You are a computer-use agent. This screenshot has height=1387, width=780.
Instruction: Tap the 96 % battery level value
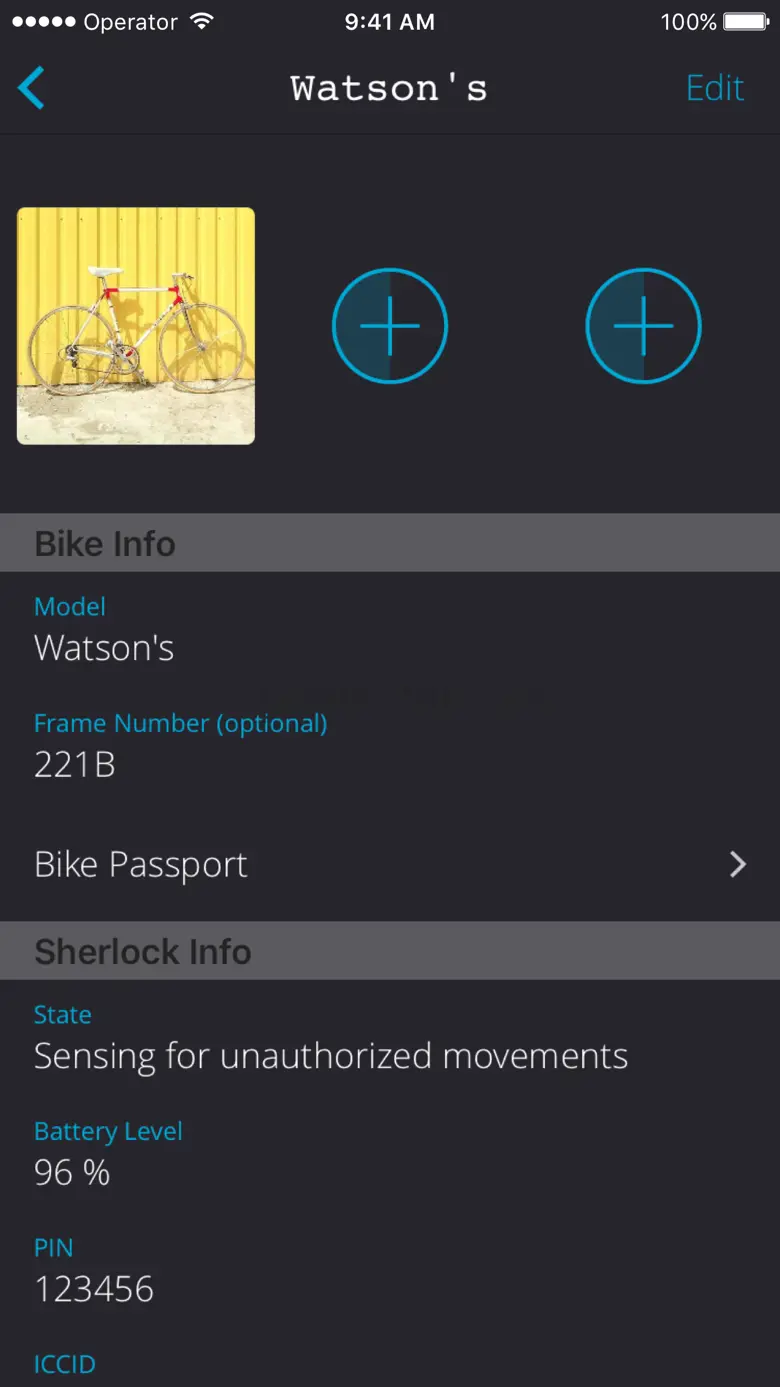[72, 1172]
